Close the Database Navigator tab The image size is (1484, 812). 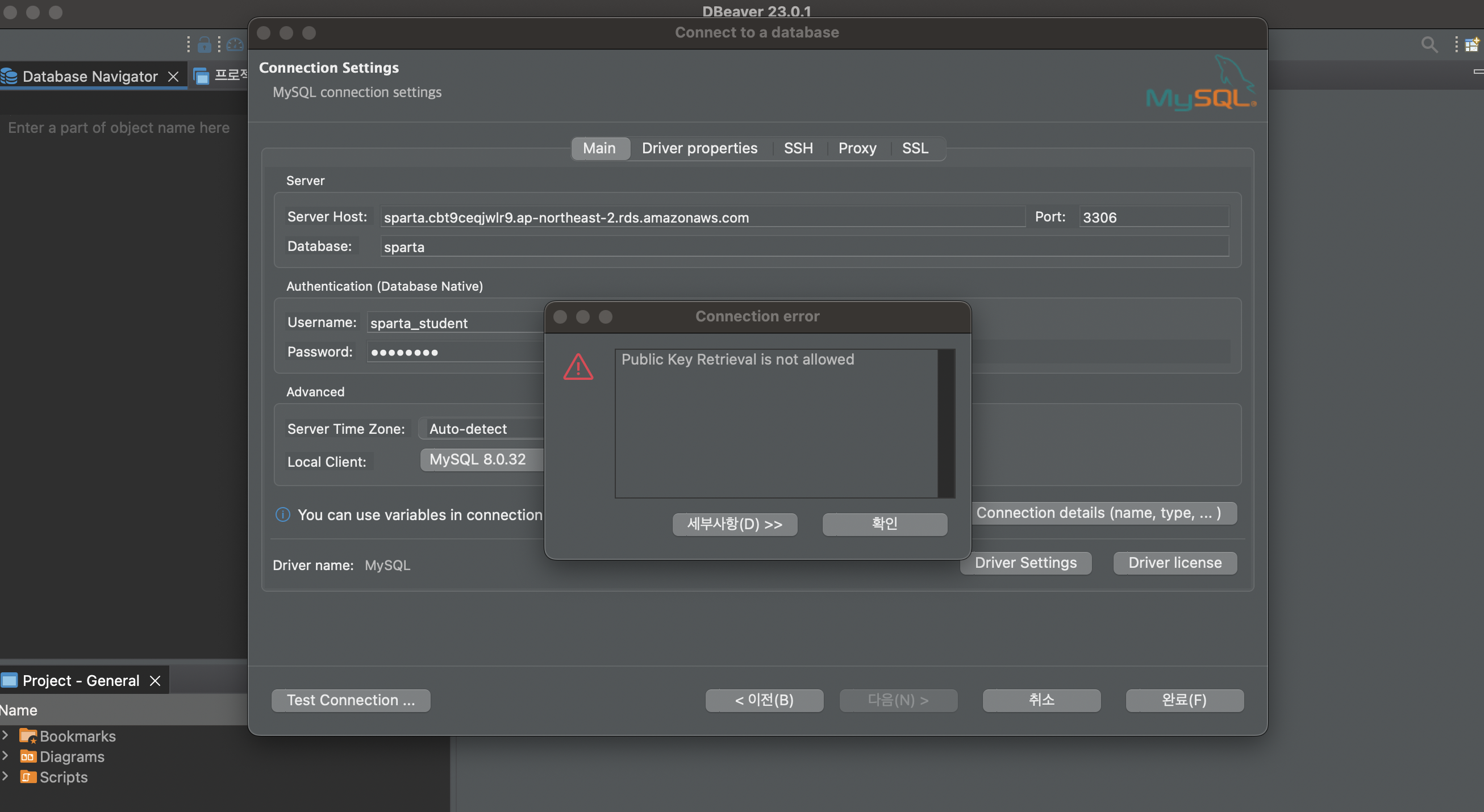(173, 76)
